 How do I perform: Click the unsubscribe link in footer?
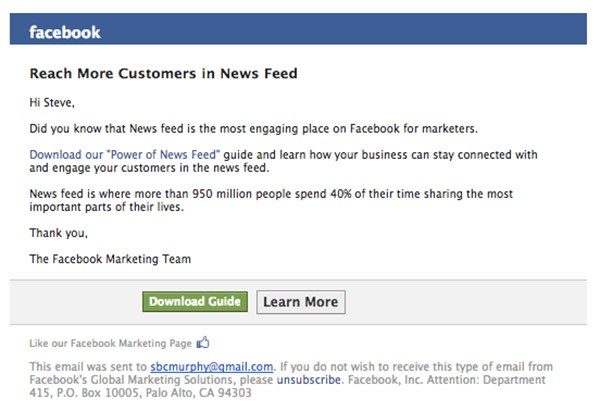(308, 380)
